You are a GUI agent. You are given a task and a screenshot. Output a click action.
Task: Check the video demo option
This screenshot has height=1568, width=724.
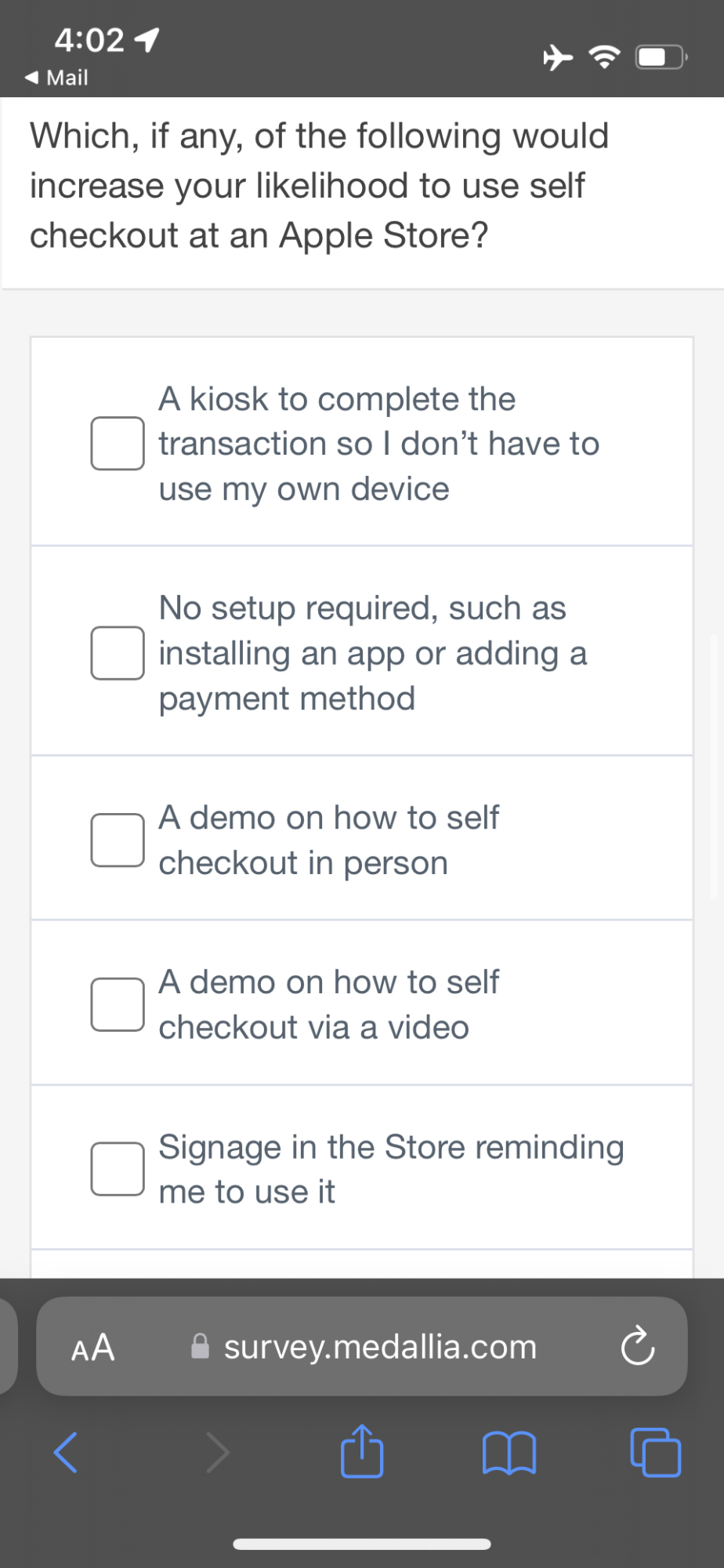(x=118, y=1004)
